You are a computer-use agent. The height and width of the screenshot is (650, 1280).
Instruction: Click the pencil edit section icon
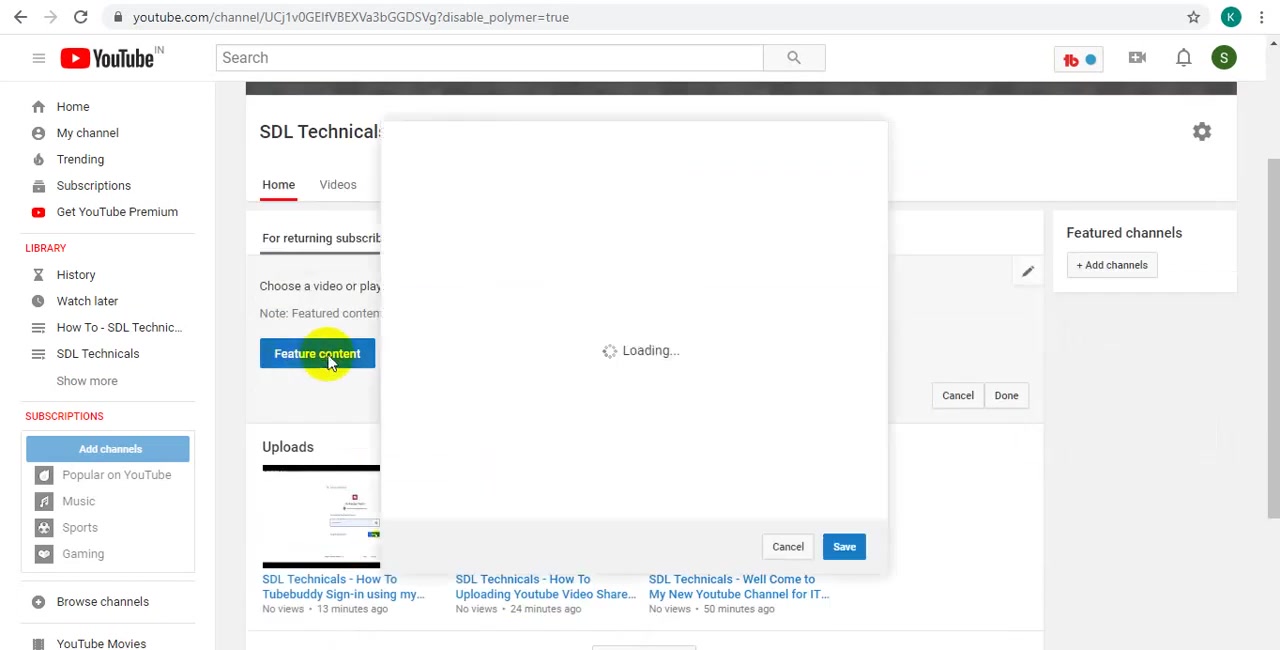click(x=1027, y=271)
